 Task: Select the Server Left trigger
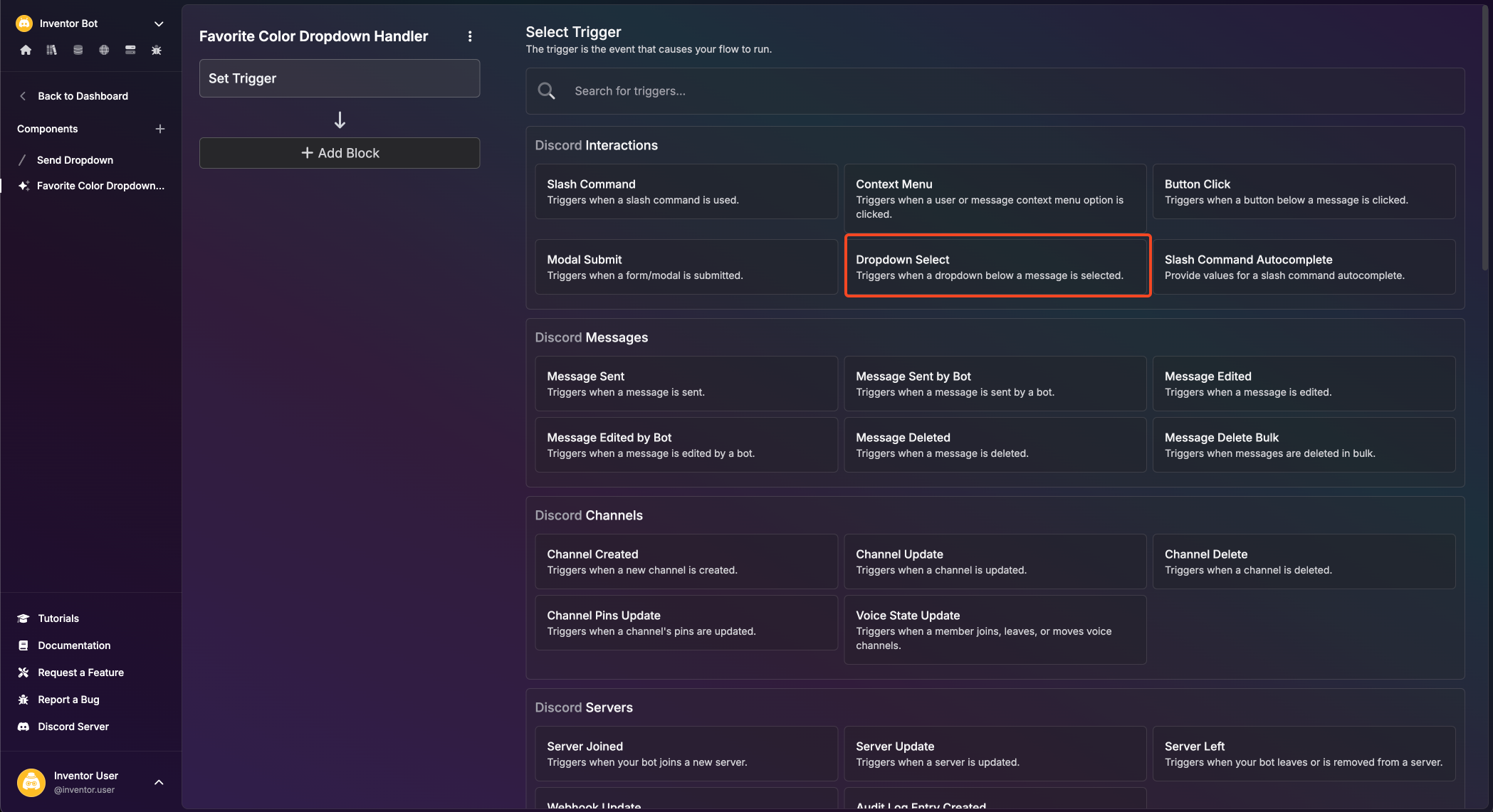(1304, 754)
